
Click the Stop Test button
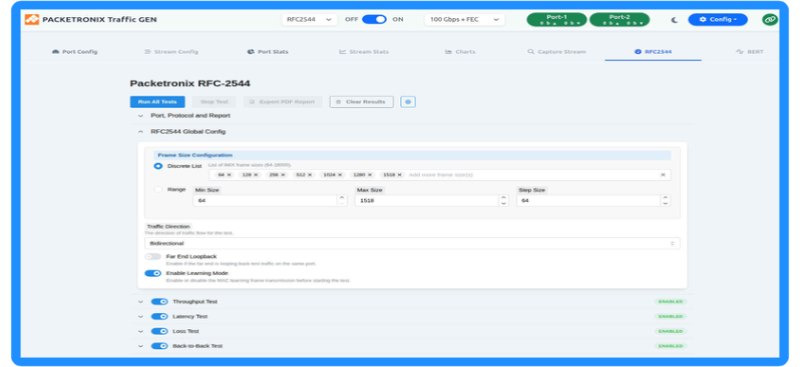tap(214, 102)
